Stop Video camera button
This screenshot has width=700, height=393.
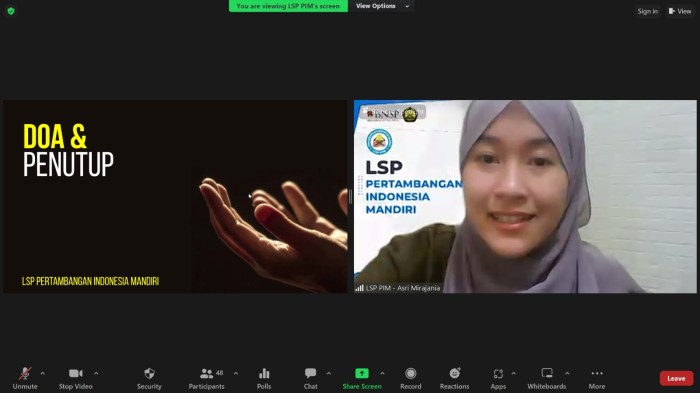pos(75,378)
